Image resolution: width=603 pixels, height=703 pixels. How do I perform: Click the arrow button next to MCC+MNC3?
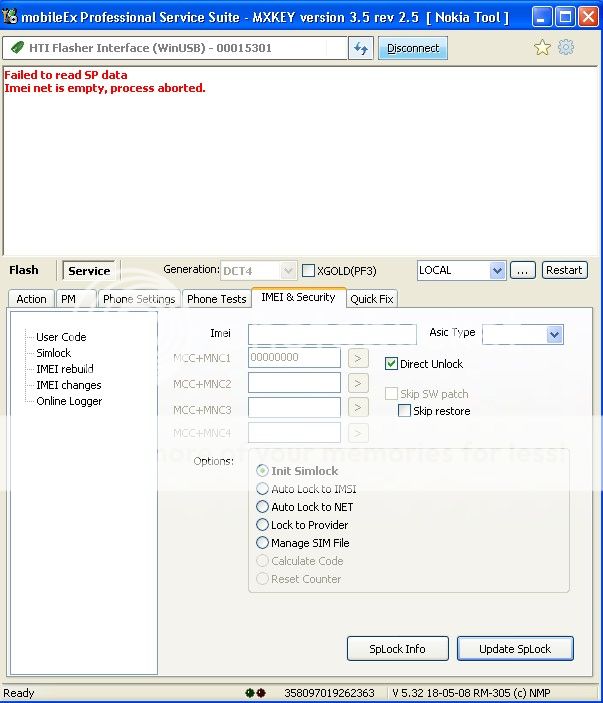tap(358, 408)
